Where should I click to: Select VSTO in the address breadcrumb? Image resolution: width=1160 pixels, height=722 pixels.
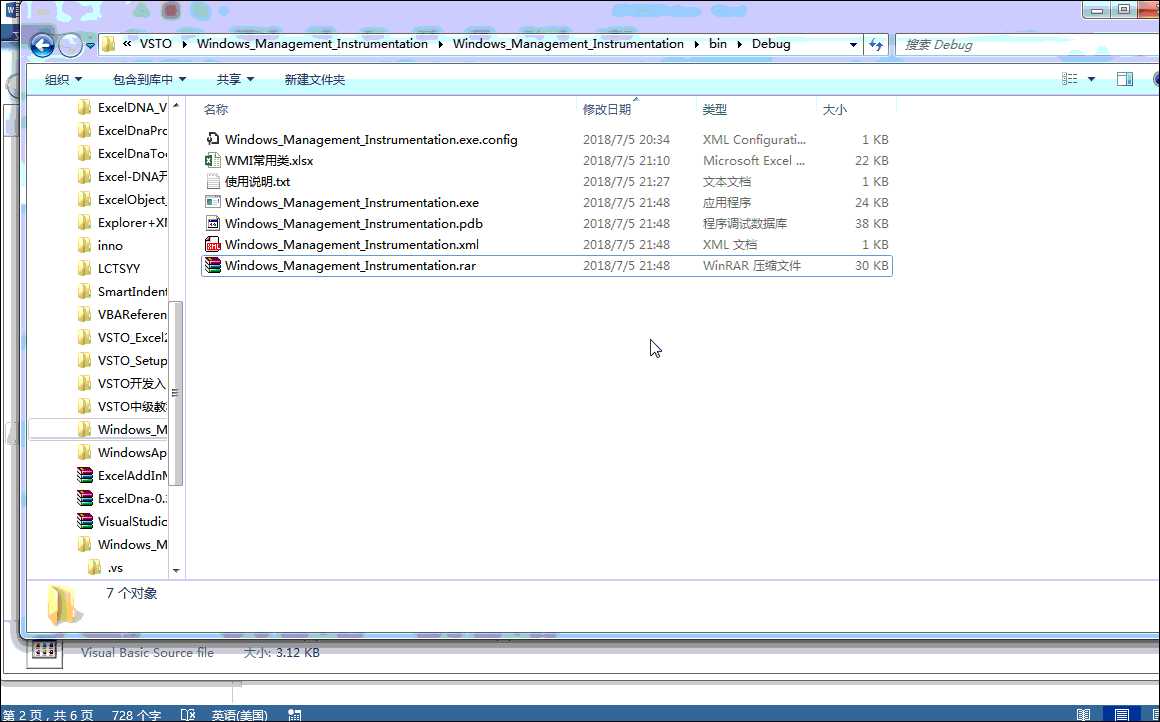point(155,44)
